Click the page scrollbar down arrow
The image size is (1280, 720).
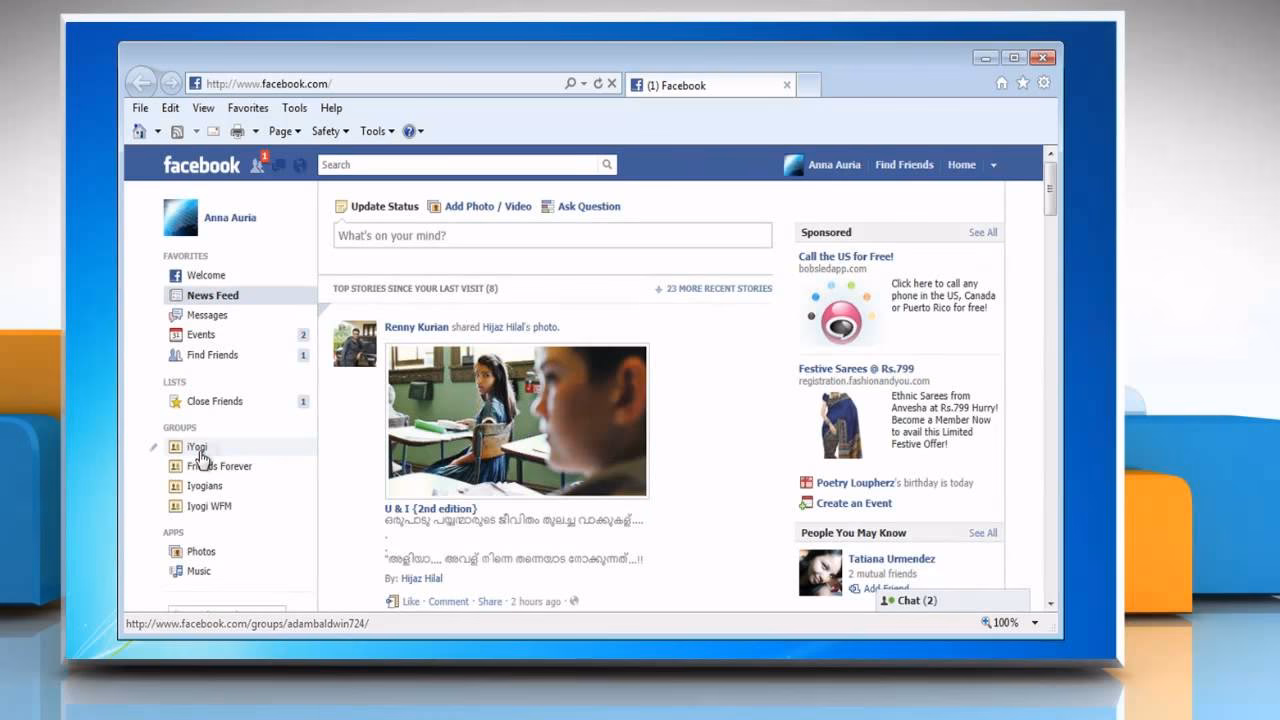coord(1050,603)
